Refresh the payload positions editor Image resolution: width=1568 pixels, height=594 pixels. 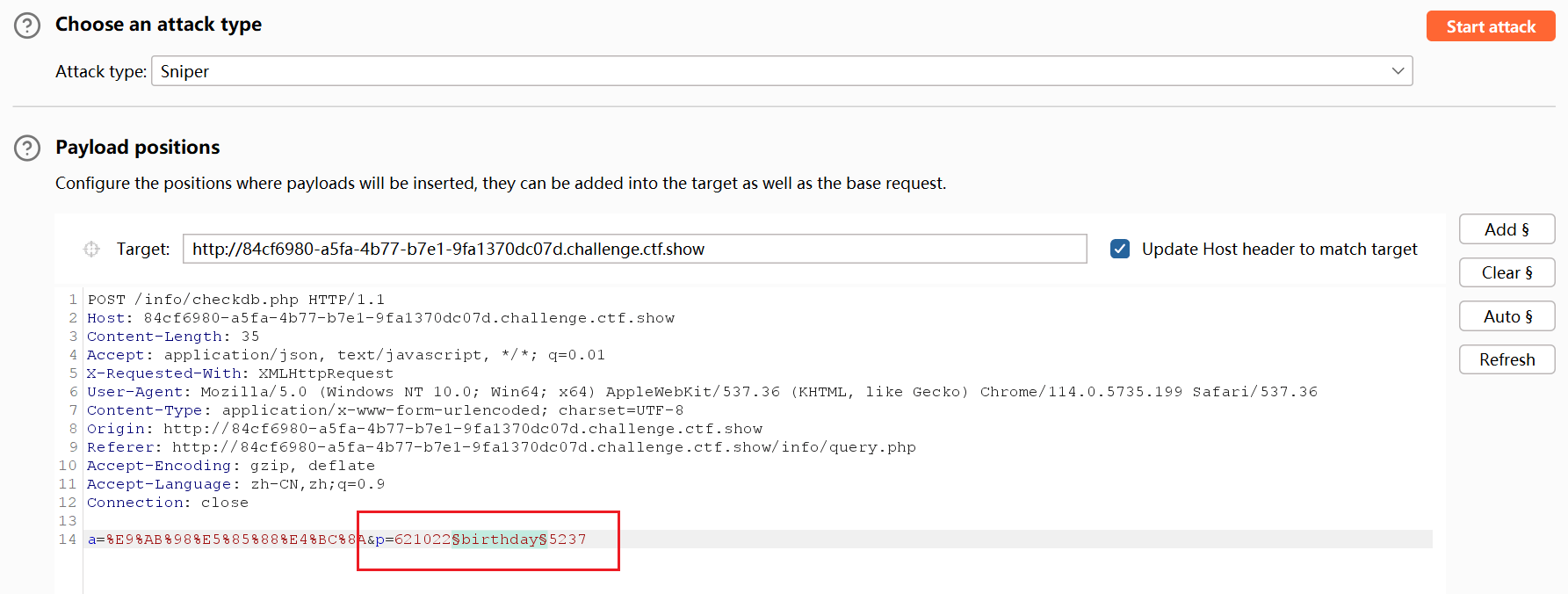(x=1507, y=359)
